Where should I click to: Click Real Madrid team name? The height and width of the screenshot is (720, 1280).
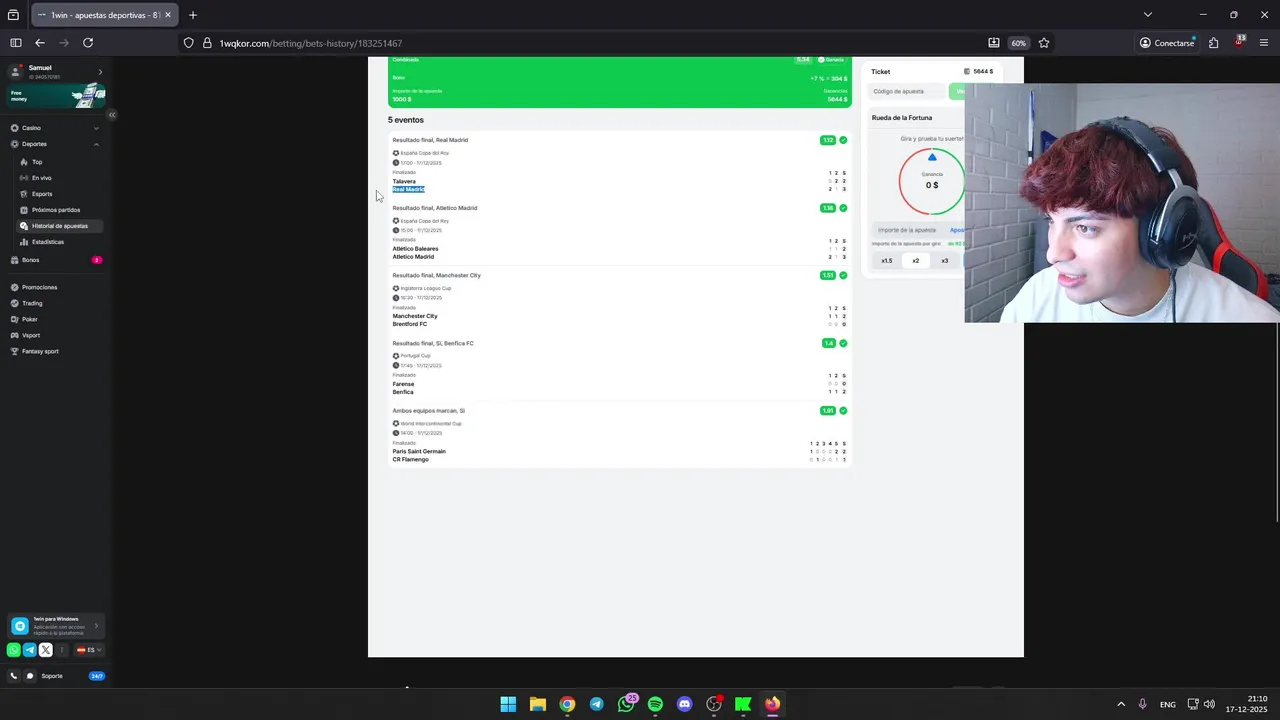point(408,189)
